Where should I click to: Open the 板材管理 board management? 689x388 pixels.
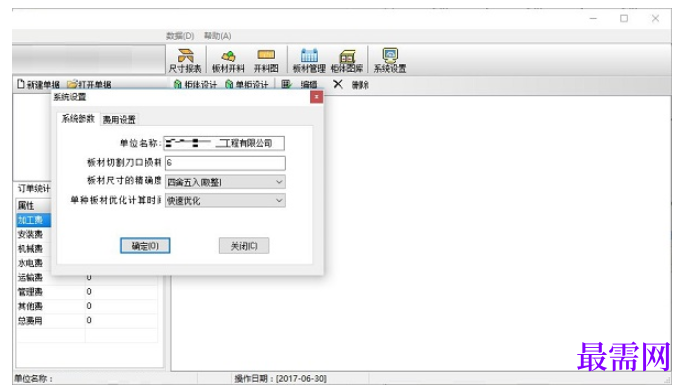(x=309, y=61)
